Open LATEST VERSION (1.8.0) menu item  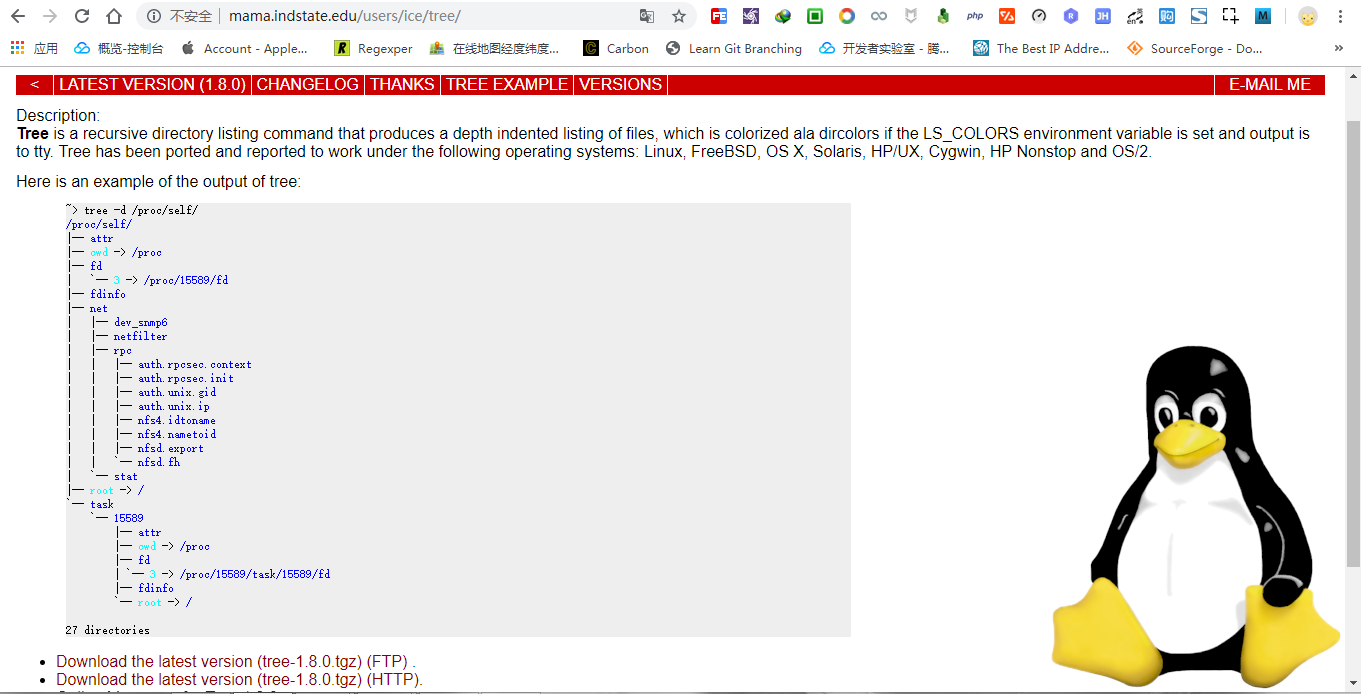click(153, 85)
